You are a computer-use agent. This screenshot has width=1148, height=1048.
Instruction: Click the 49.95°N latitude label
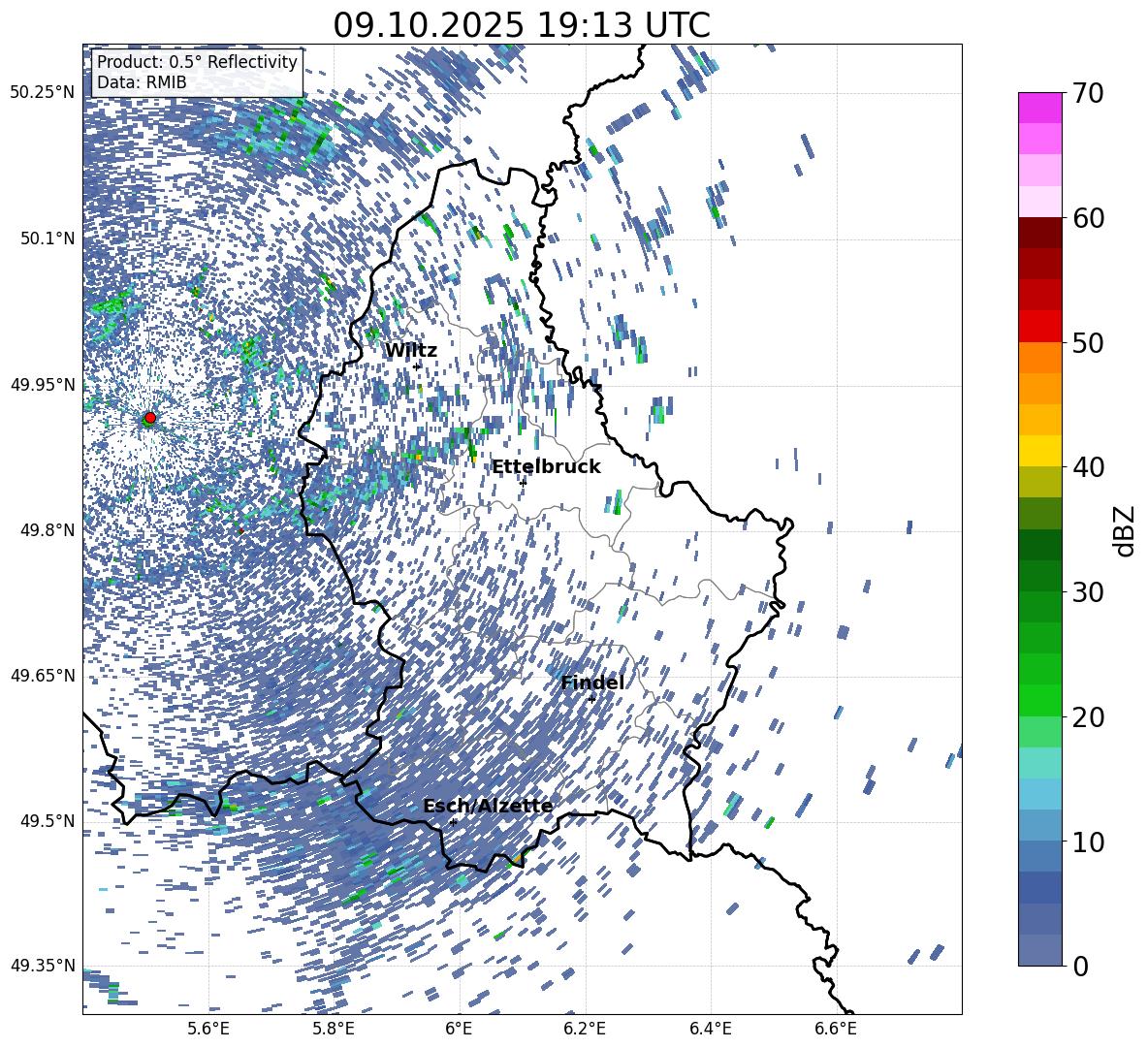pos(43,385)
